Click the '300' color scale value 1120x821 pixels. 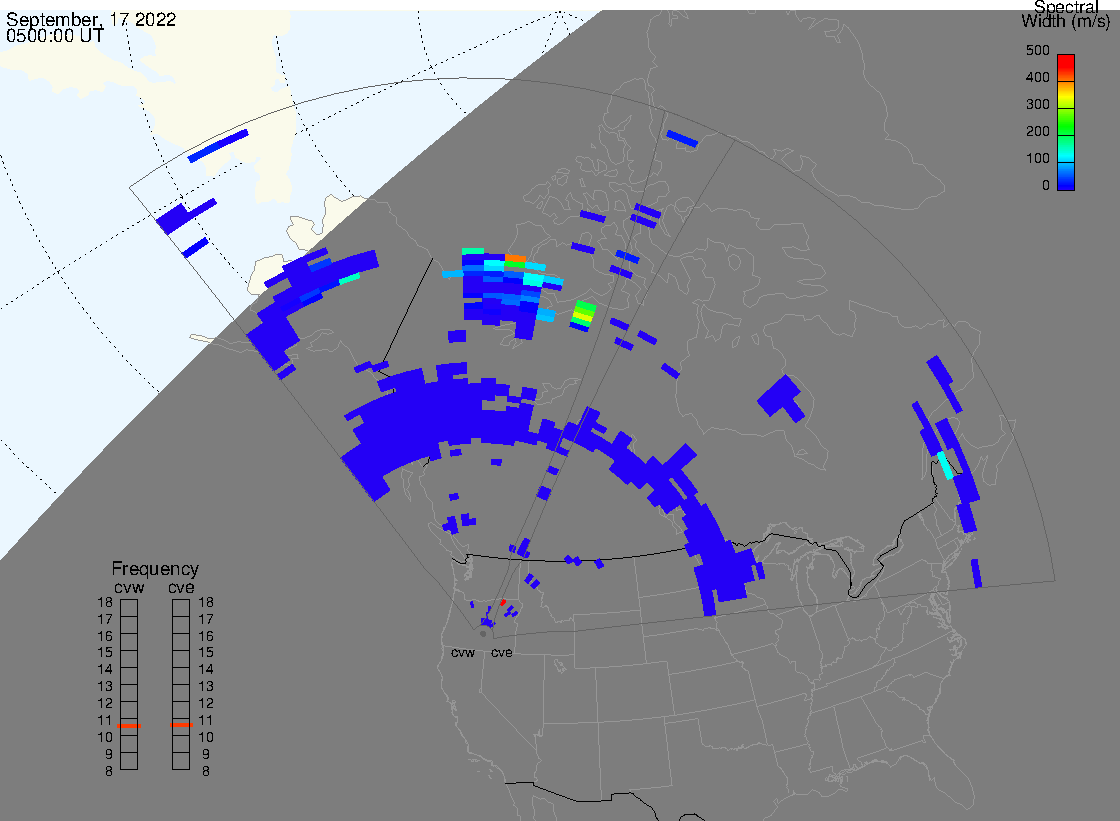click(1037, 104)
